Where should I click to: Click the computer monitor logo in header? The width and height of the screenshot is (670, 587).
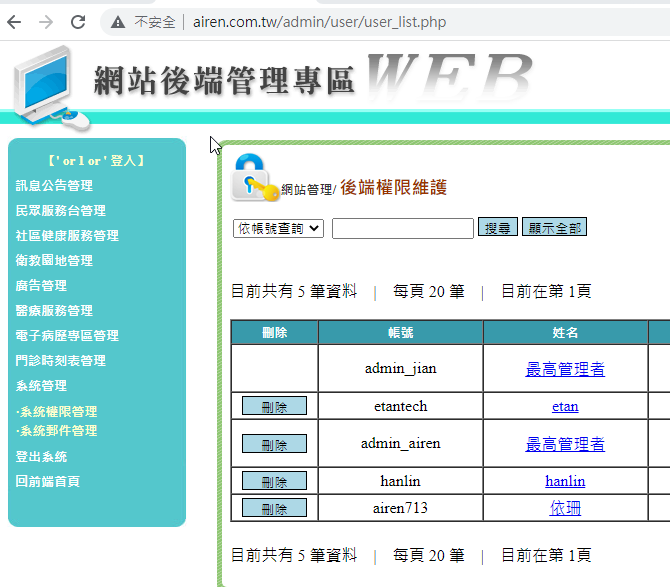click(x=50, y=88)
